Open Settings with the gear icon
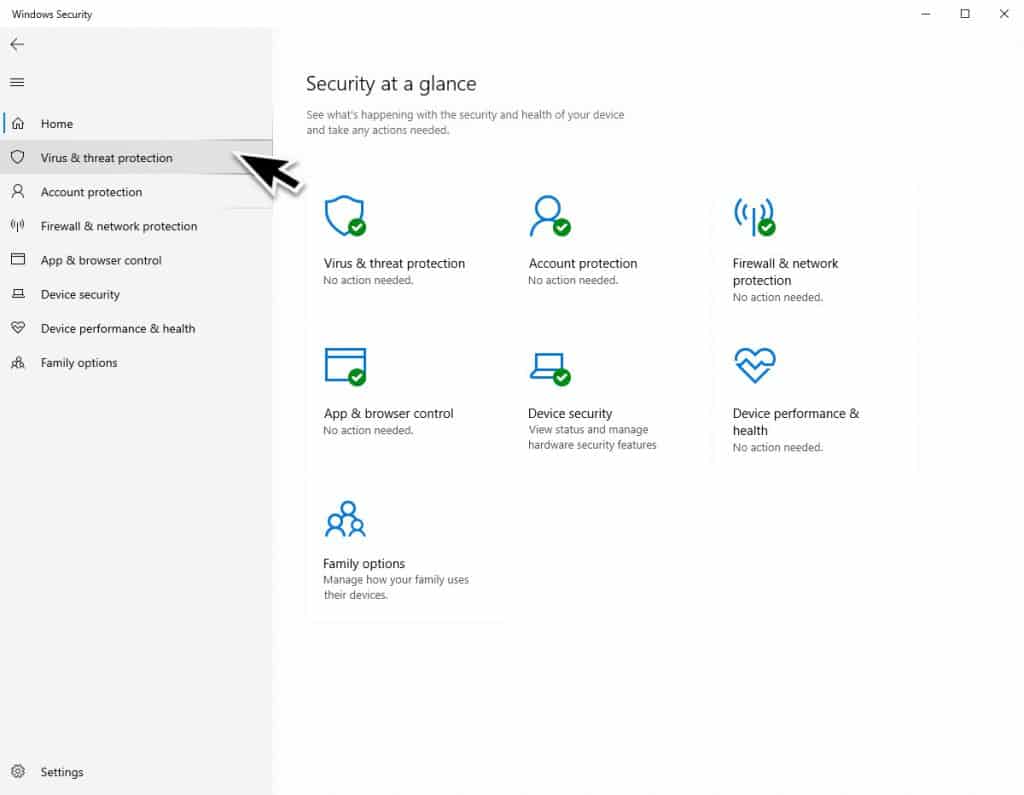The image size is (1024, 795). click(19, 771)
